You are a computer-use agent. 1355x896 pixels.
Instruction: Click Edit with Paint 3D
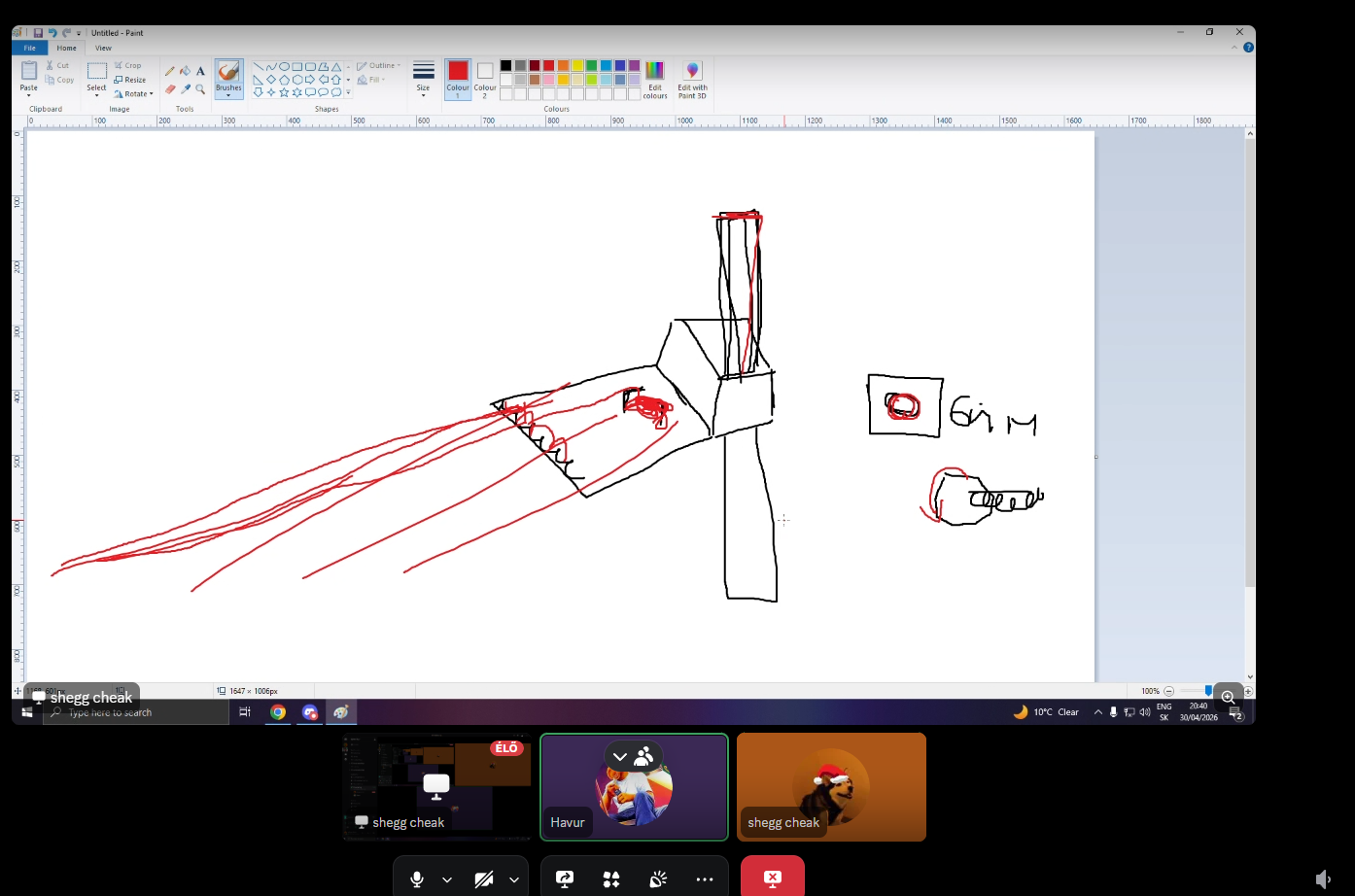point(692,80)
